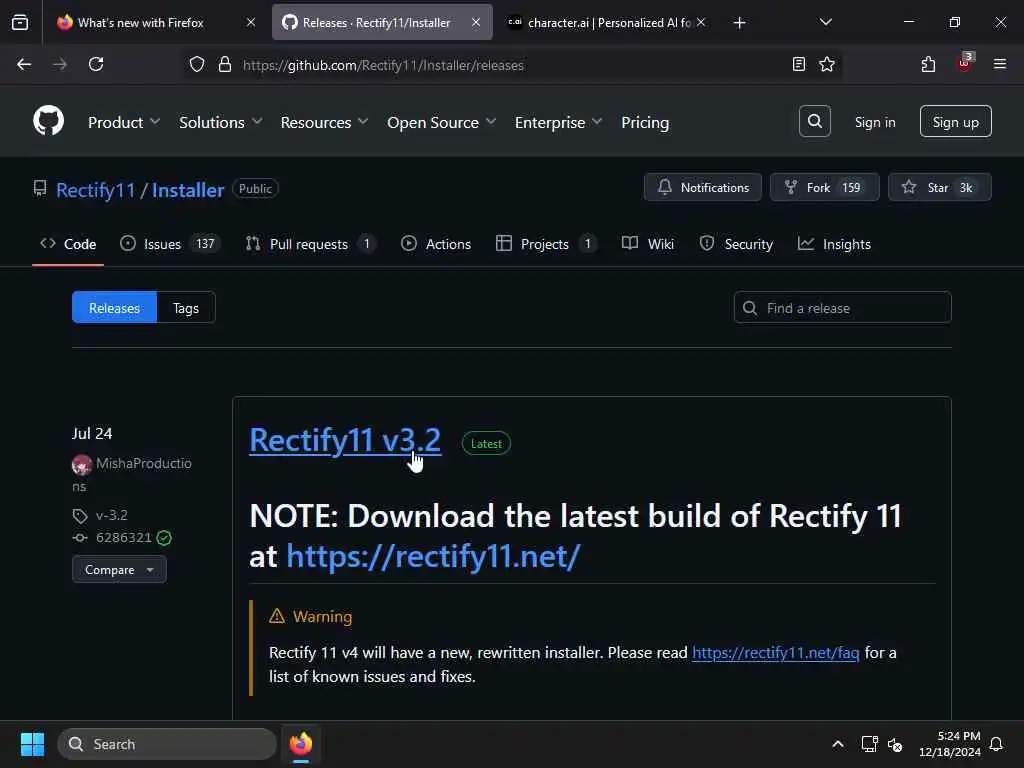Click the site padlock security icon
The width and height of the screenshot is (1024, 768).
pos(225,65)
